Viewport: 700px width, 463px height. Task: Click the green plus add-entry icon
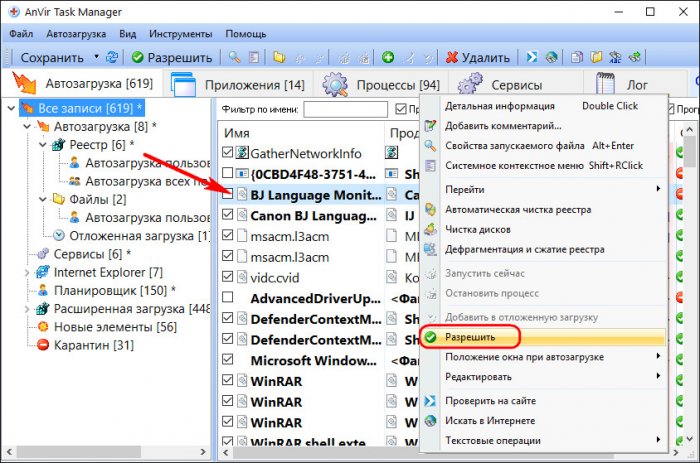pyautogui.click(x=388, y=57)
